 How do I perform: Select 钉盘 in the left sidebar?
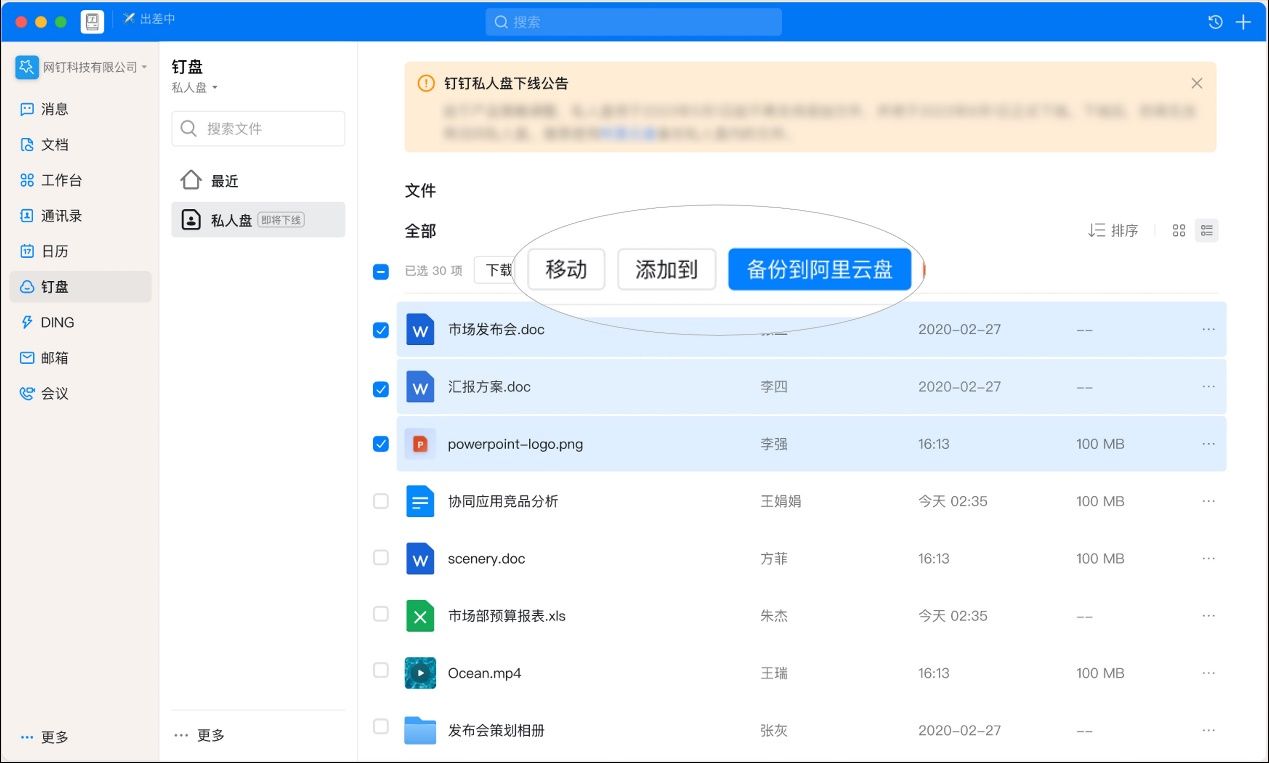tap(80, 287)
